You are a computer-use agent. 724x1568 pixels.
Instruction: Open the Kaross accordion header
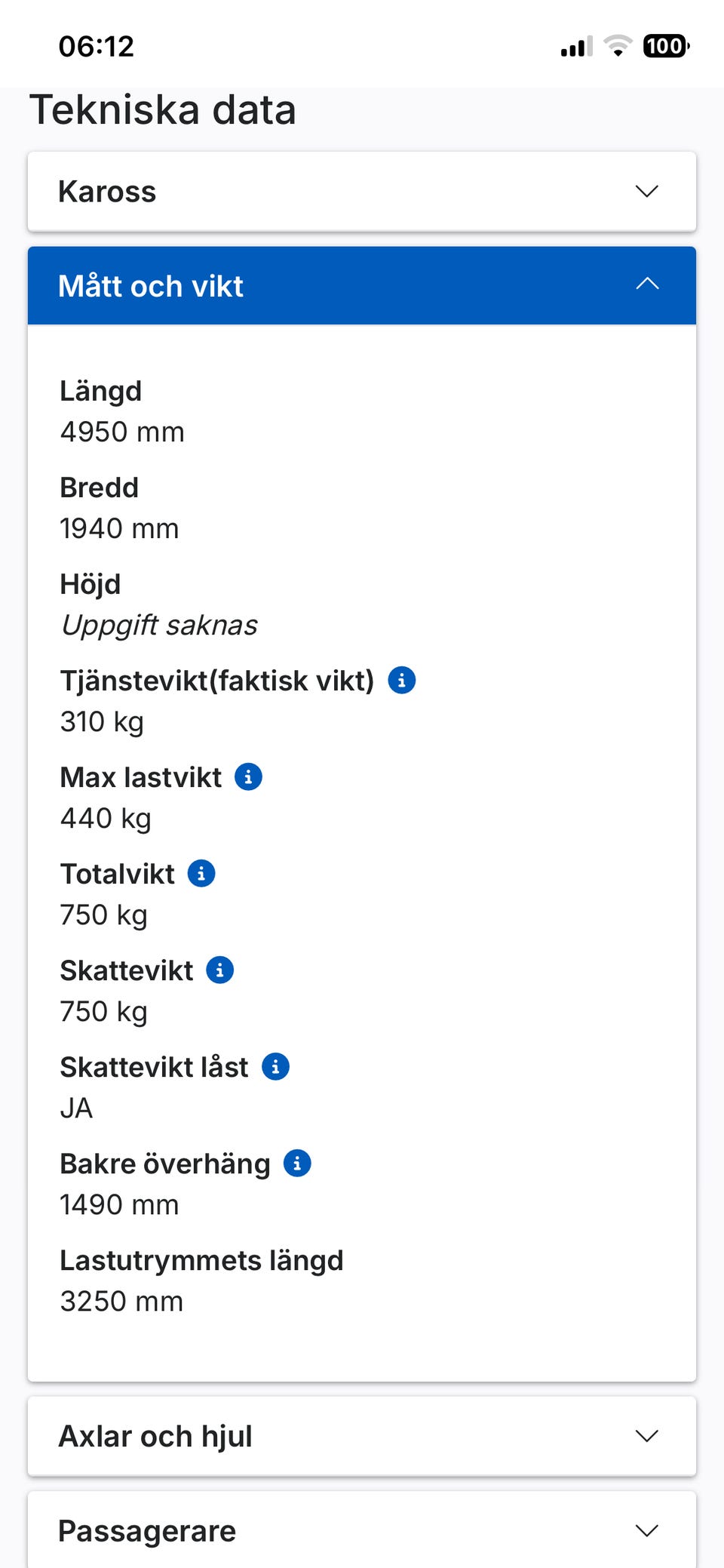(x=107, y=192)
